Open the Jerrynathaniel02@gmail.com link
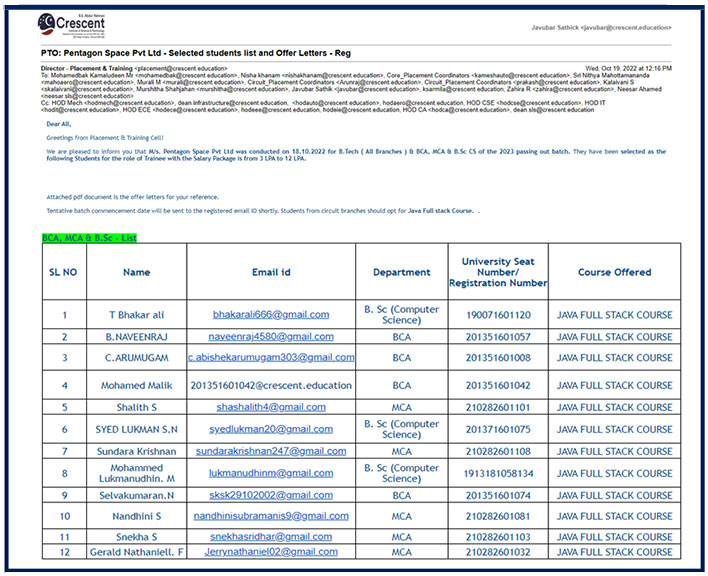The image size is (708, 576). [270, 552]
